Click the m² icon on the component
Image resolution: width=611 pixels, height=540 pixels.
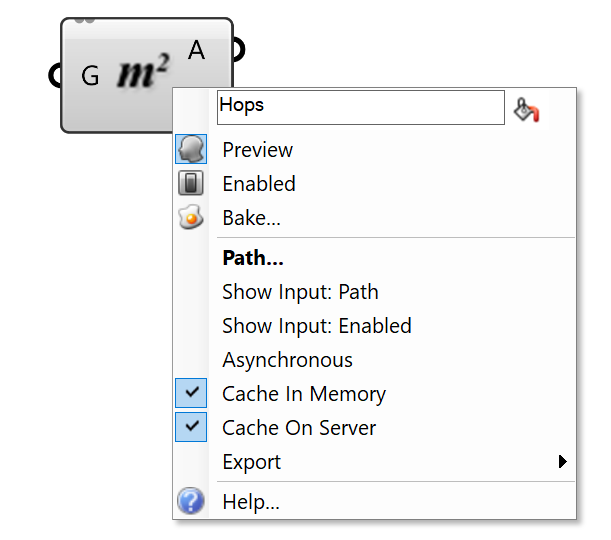coord(144,73)
